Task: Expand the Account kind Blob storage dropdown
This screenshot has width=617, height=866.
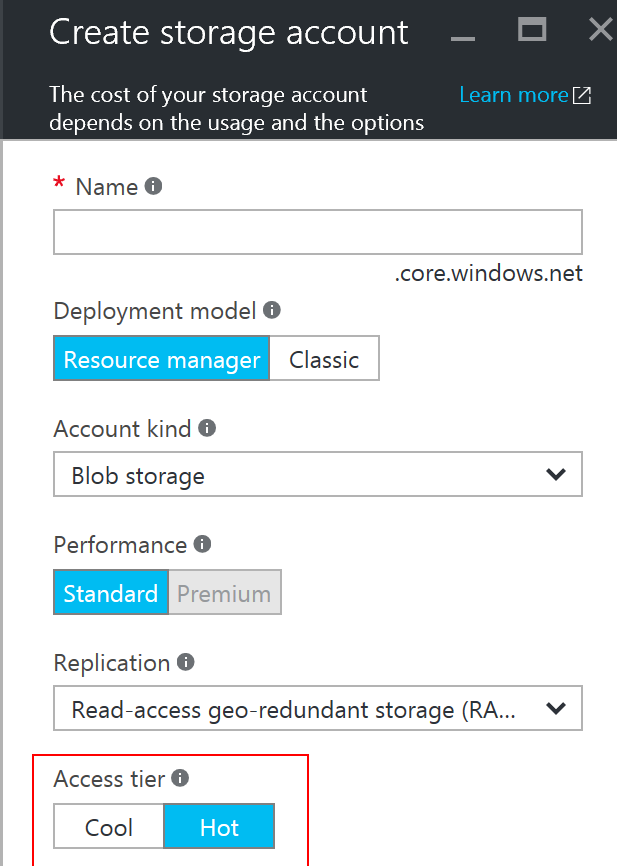Action: [x=318, y=475]
